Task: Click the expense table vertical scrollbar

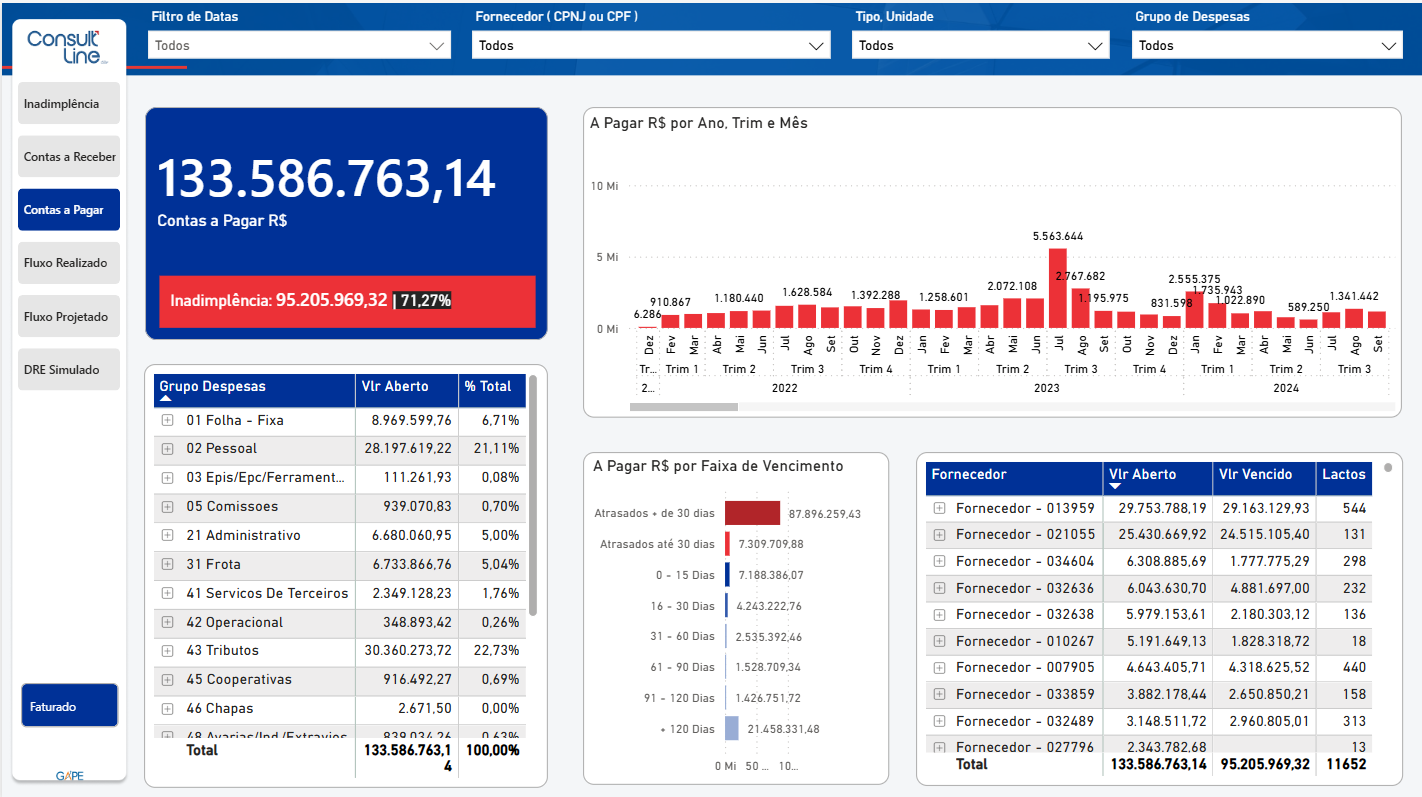Action: coord(533,495)
